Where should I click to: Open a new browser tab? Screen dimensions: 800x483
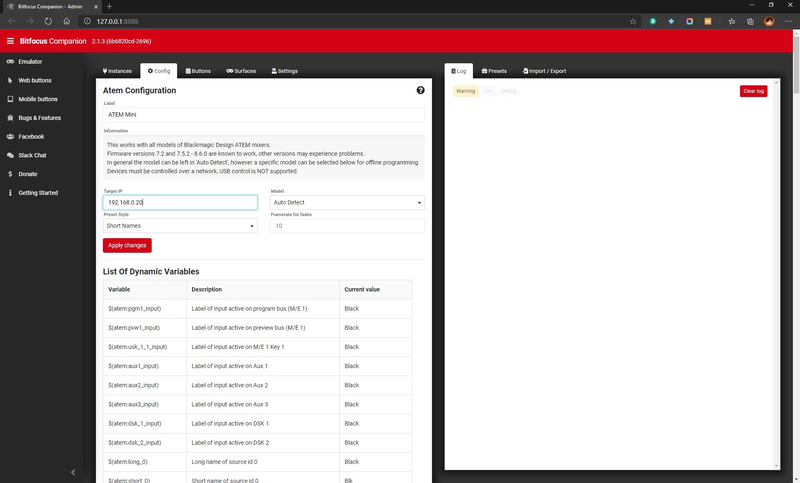(x=109, y=7)
